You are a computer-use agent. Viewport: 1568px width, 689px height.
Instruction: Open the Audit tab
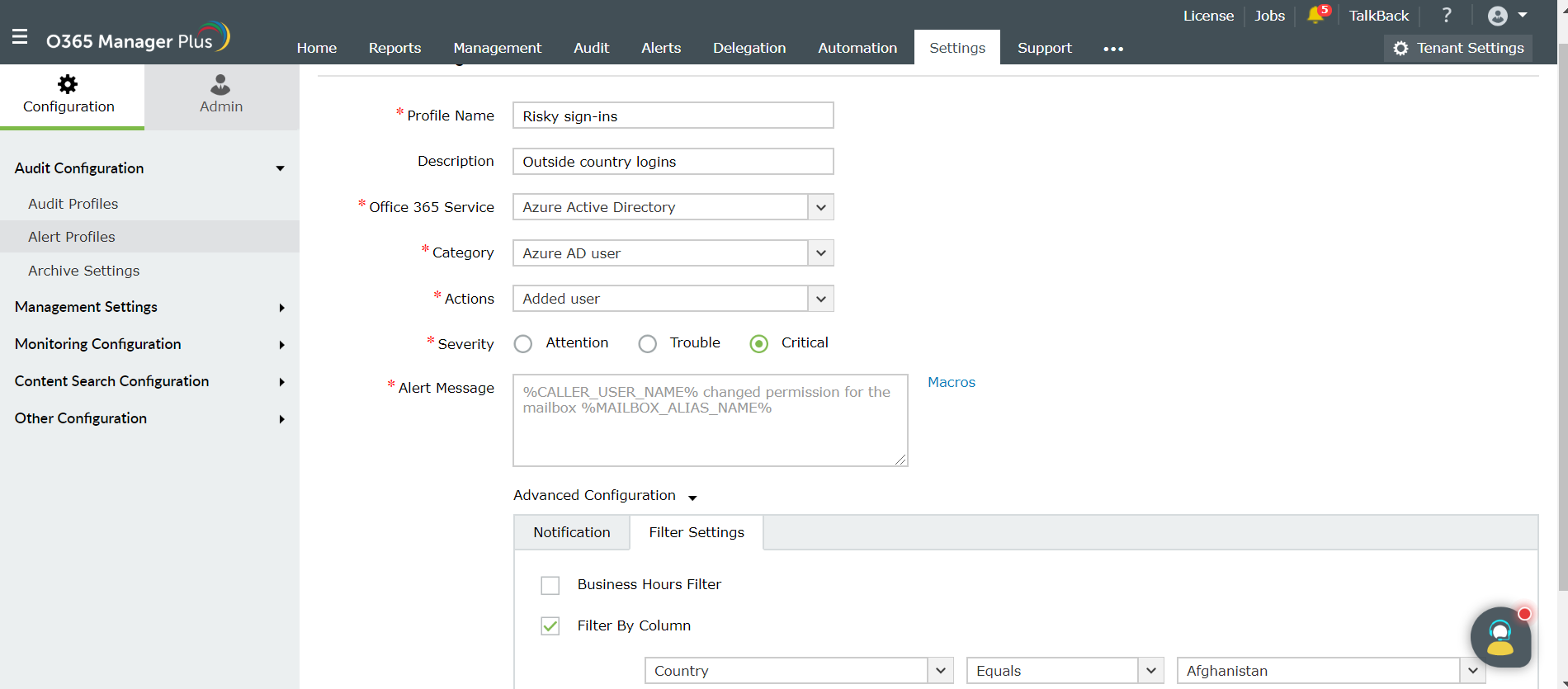[592, 48]
